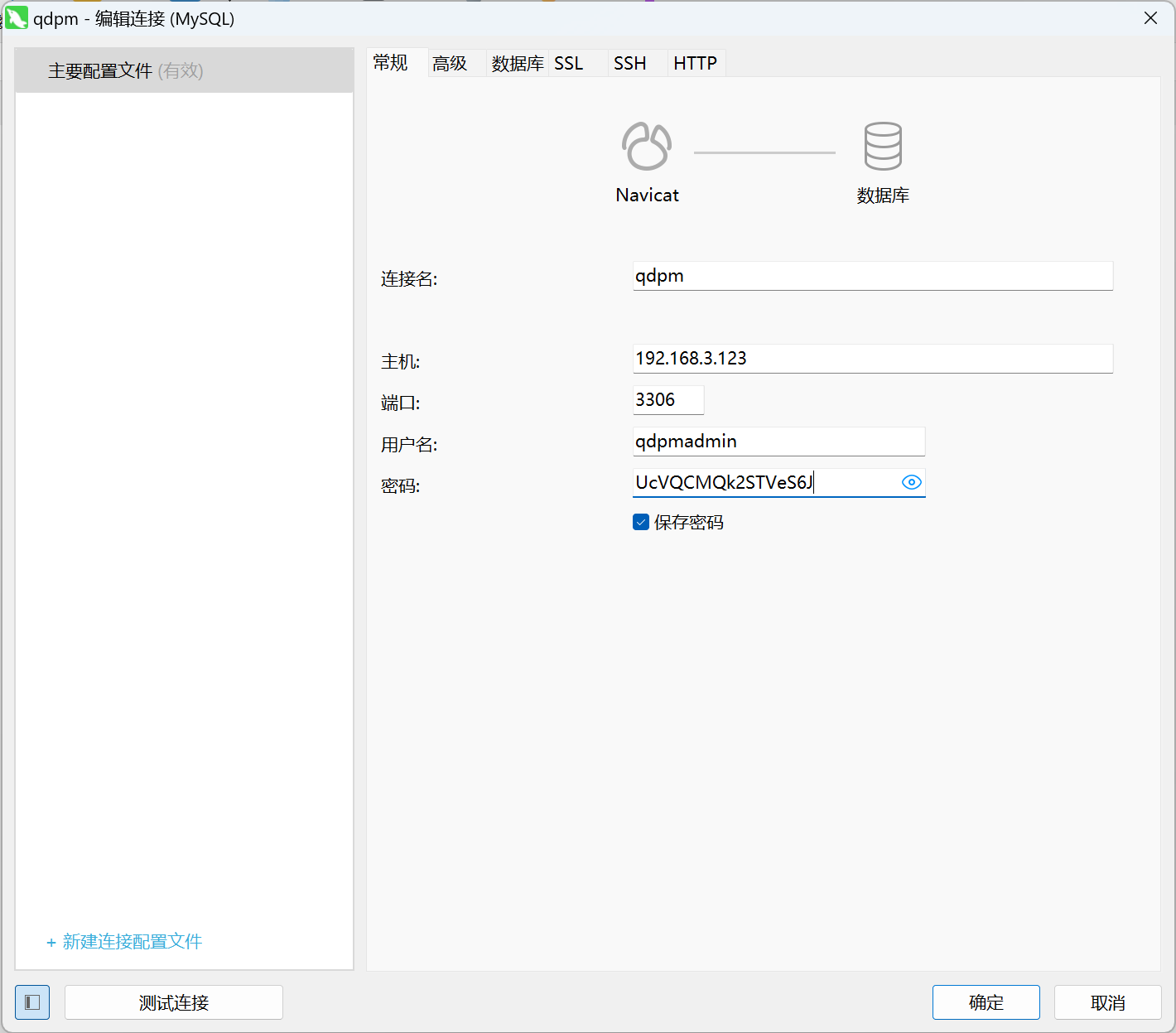Select the 主要配置文件 profile entry
This screenshot has height=1033, width=1176.
[x=185, y=70]
